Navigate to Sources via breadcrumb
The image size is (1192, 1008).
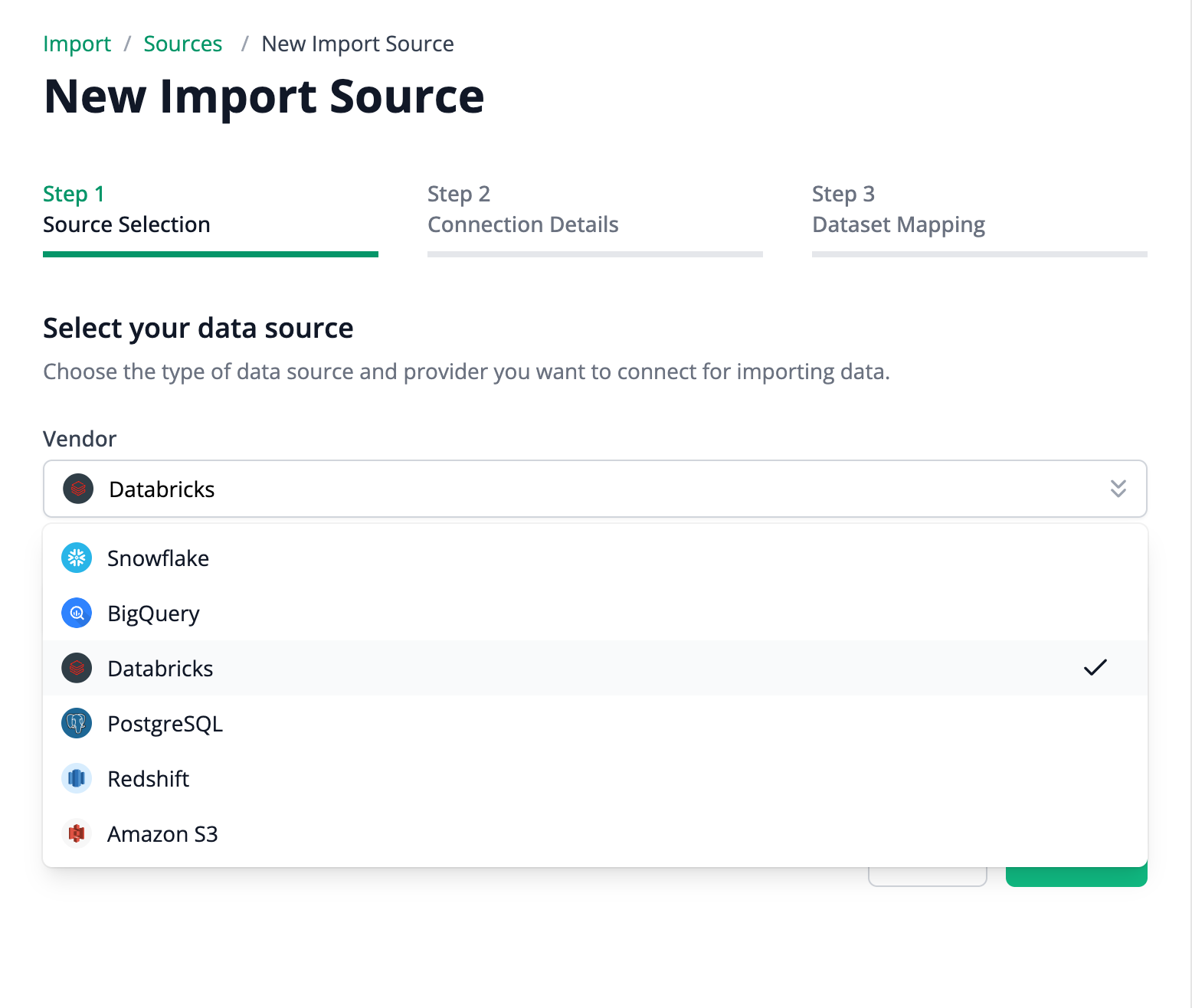click(182, 44)
